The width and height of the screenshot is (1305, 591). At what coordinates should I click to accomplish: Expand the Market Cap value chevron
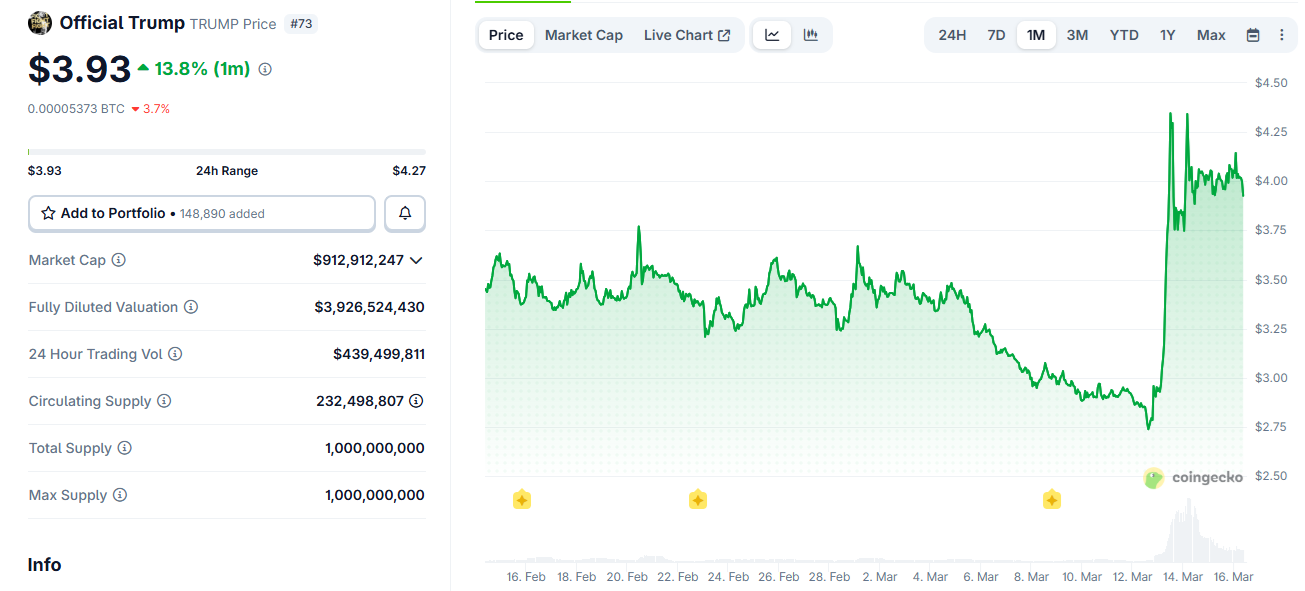point(418,260)
